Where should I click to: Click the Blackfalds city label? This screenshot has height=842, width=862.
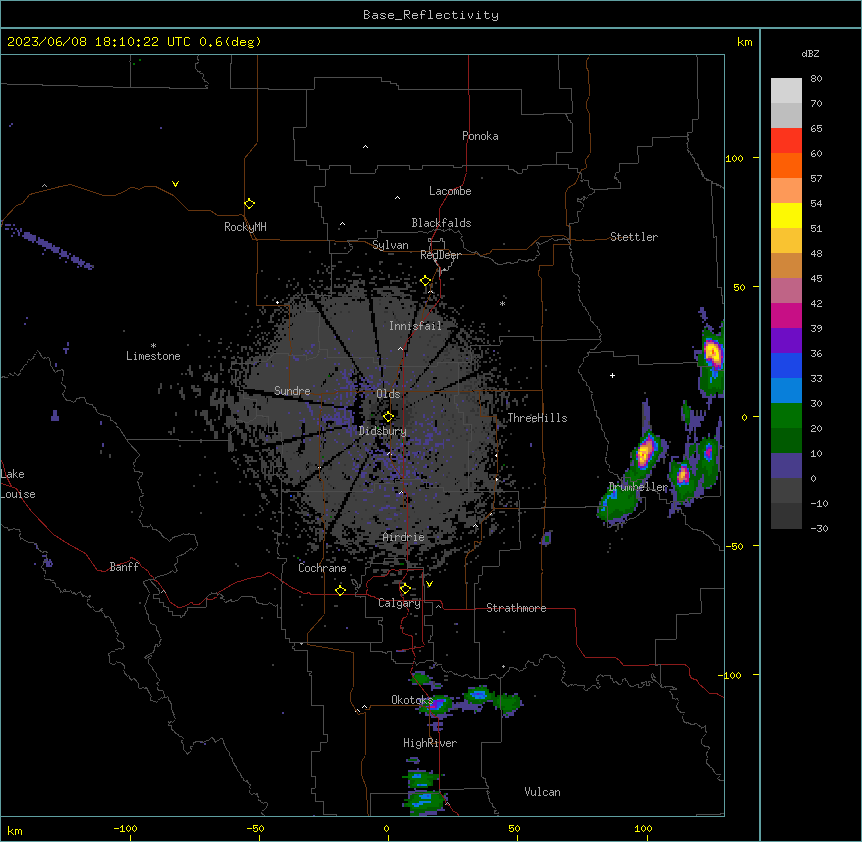coord(441,223)
